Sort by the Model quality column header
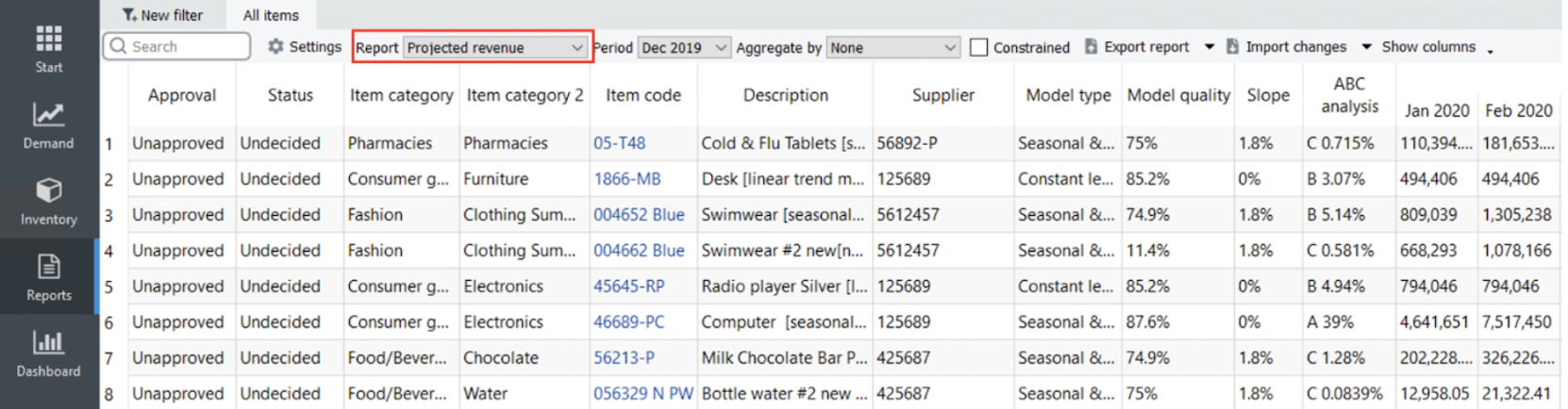 1178,95
